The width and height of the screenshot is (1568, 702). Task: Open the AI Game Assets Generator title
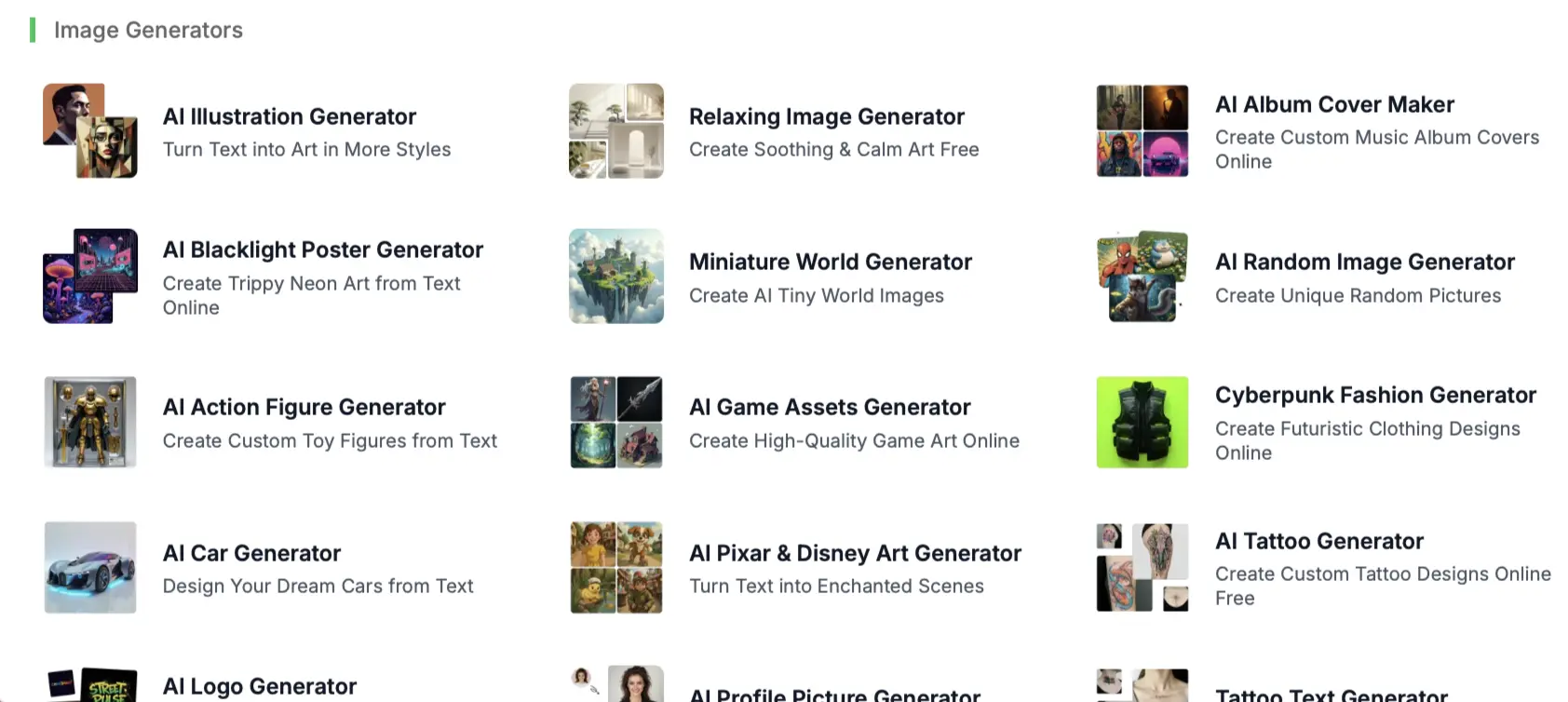[x=829, y=407]
